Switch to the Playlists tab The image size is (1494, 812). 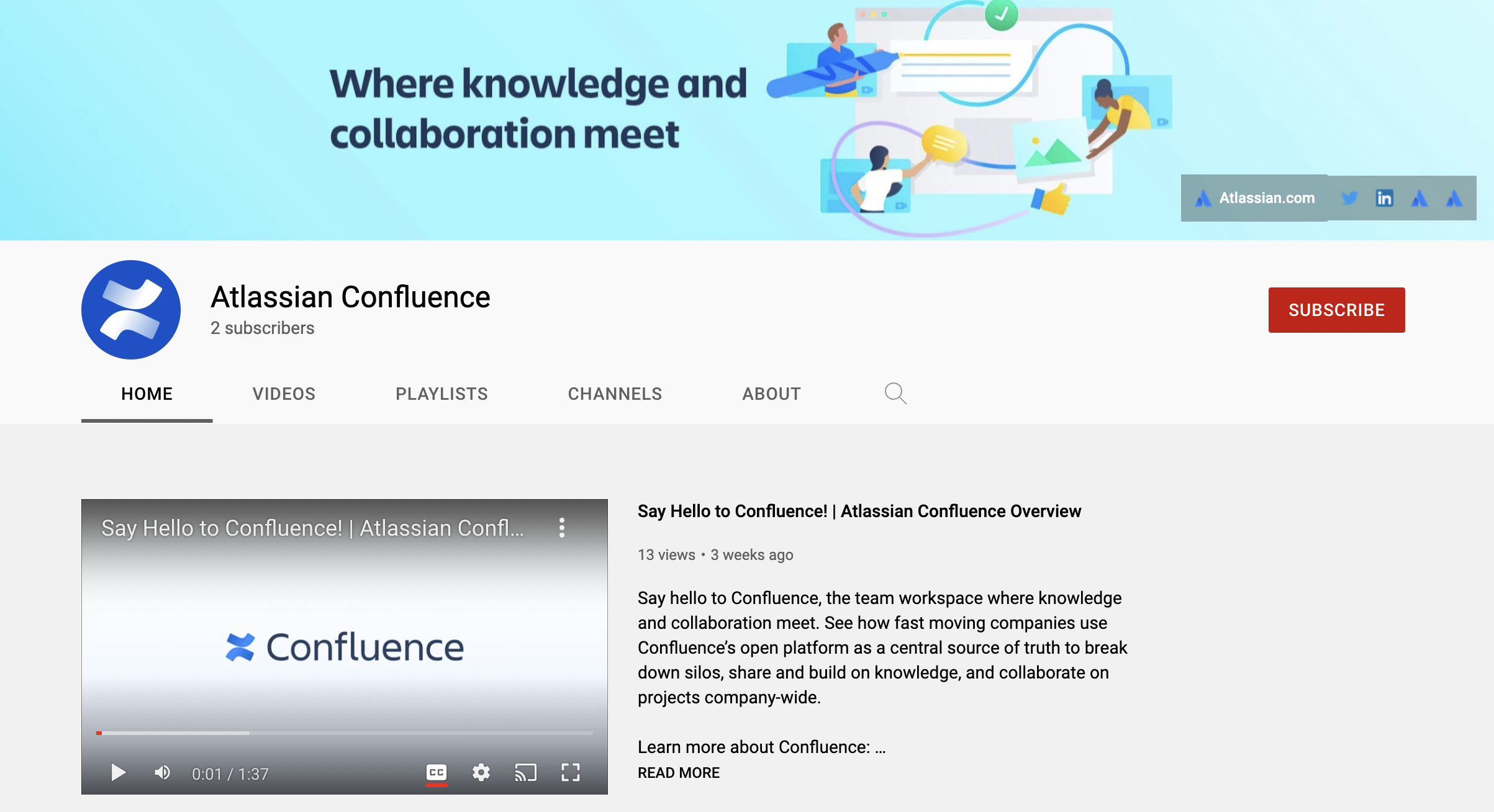[x=441, y=394]
